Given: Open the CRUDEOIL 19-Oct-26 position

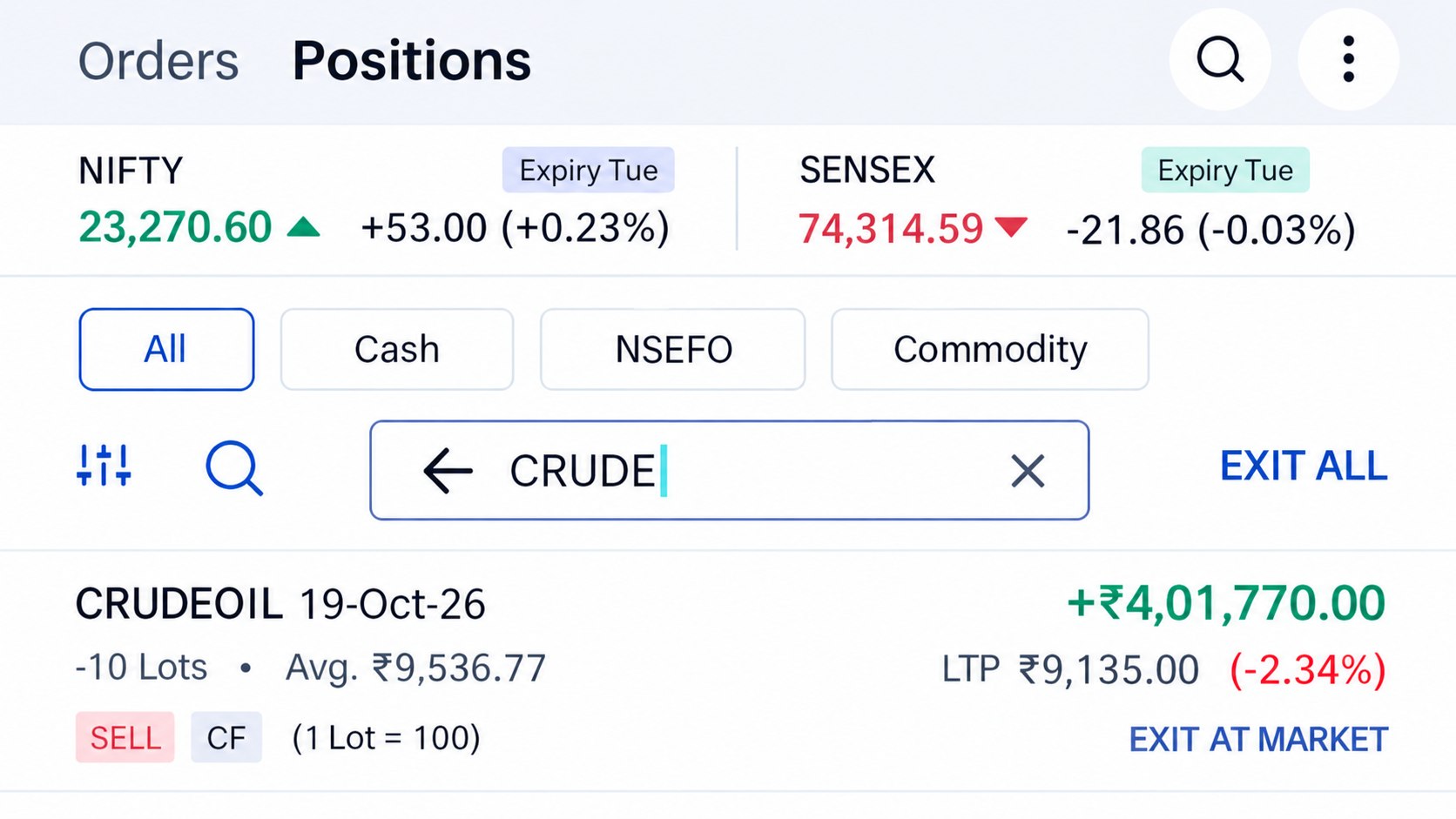Looking at the screenshot, I should [x=728, y=670].
